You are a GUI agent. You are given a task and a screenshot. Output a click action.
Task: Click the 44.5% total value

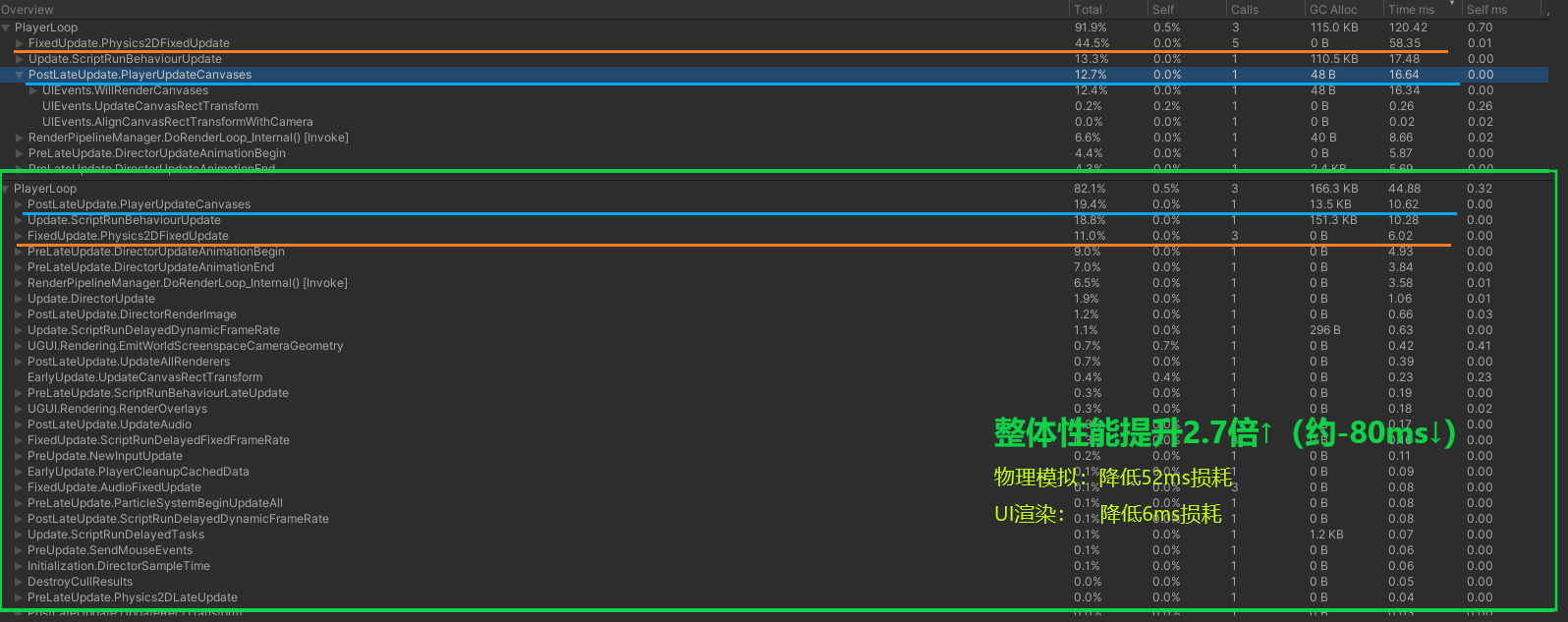[x=1092, y=43]
